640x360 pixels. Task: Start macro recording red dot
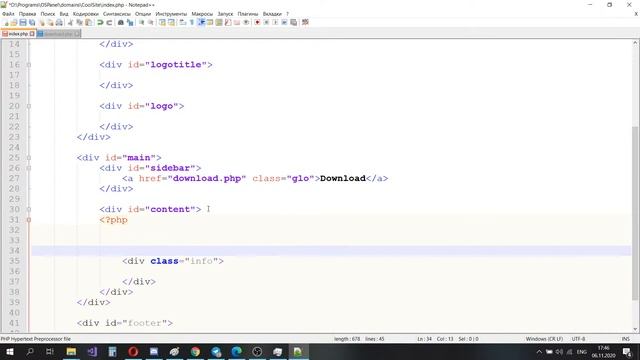click(257, 22)
